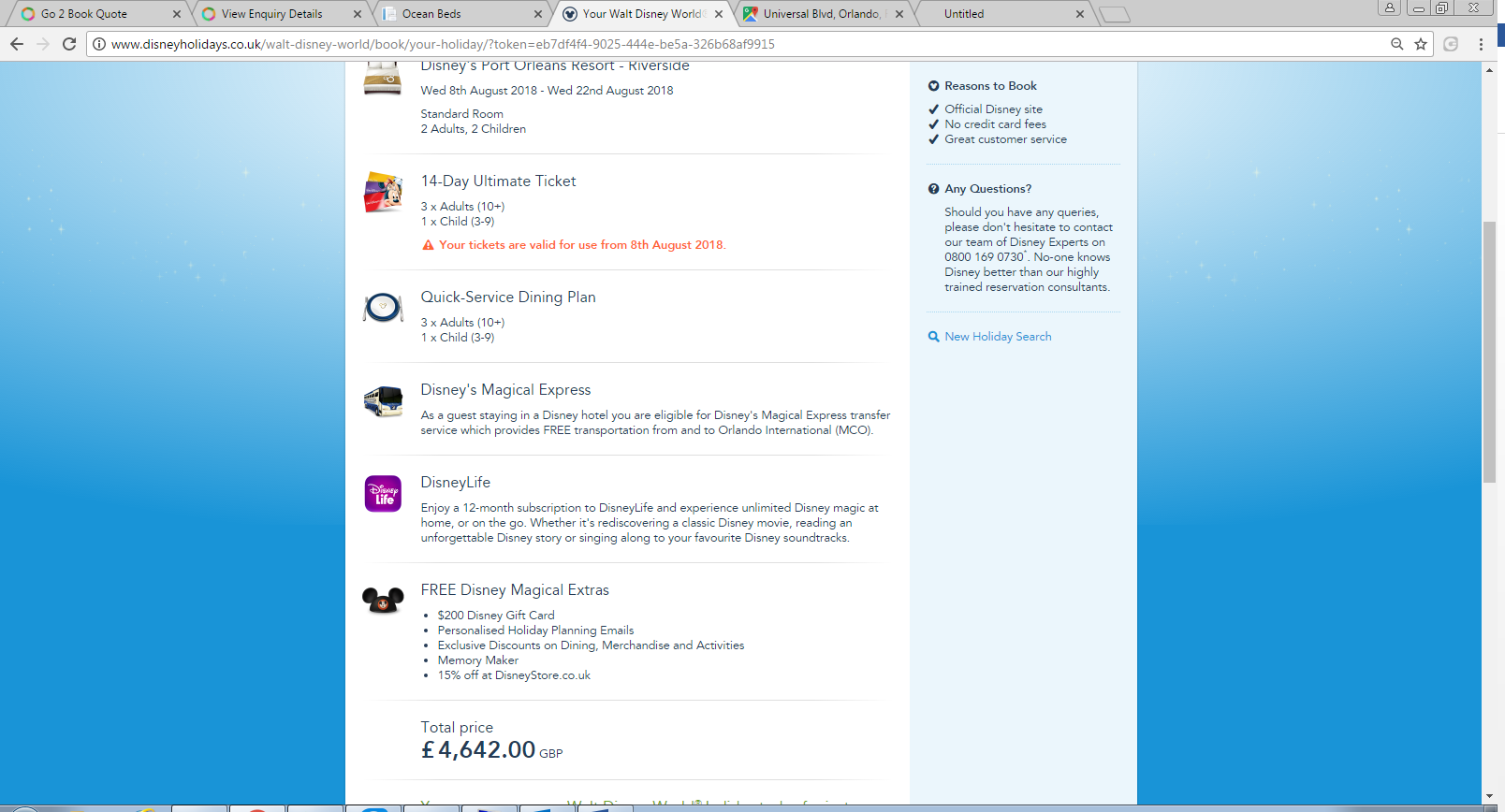
Task: Close the Untitled tab
Action: click(x=1080, y=14)
